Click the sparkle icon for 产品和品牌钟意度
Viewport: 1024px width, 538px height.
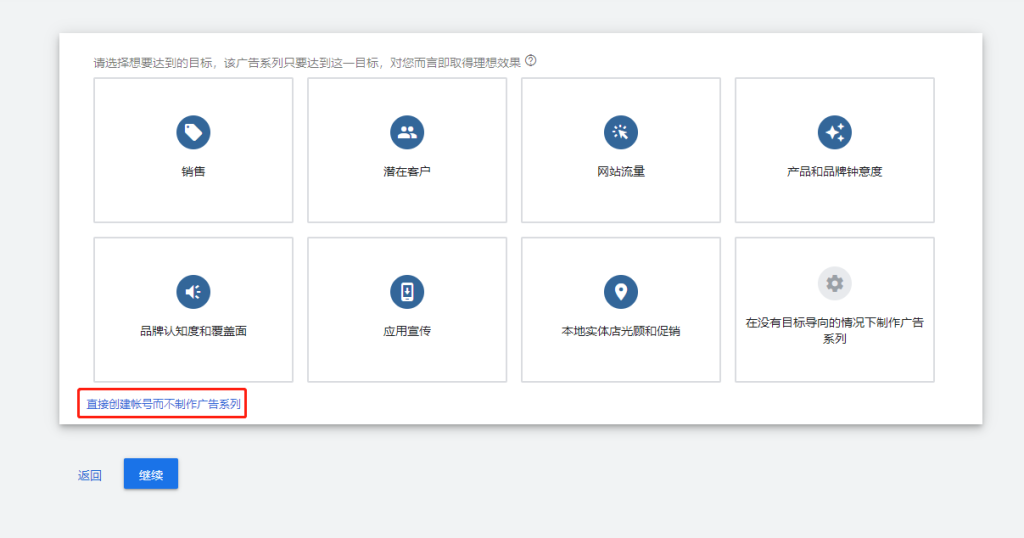(834, 132)
